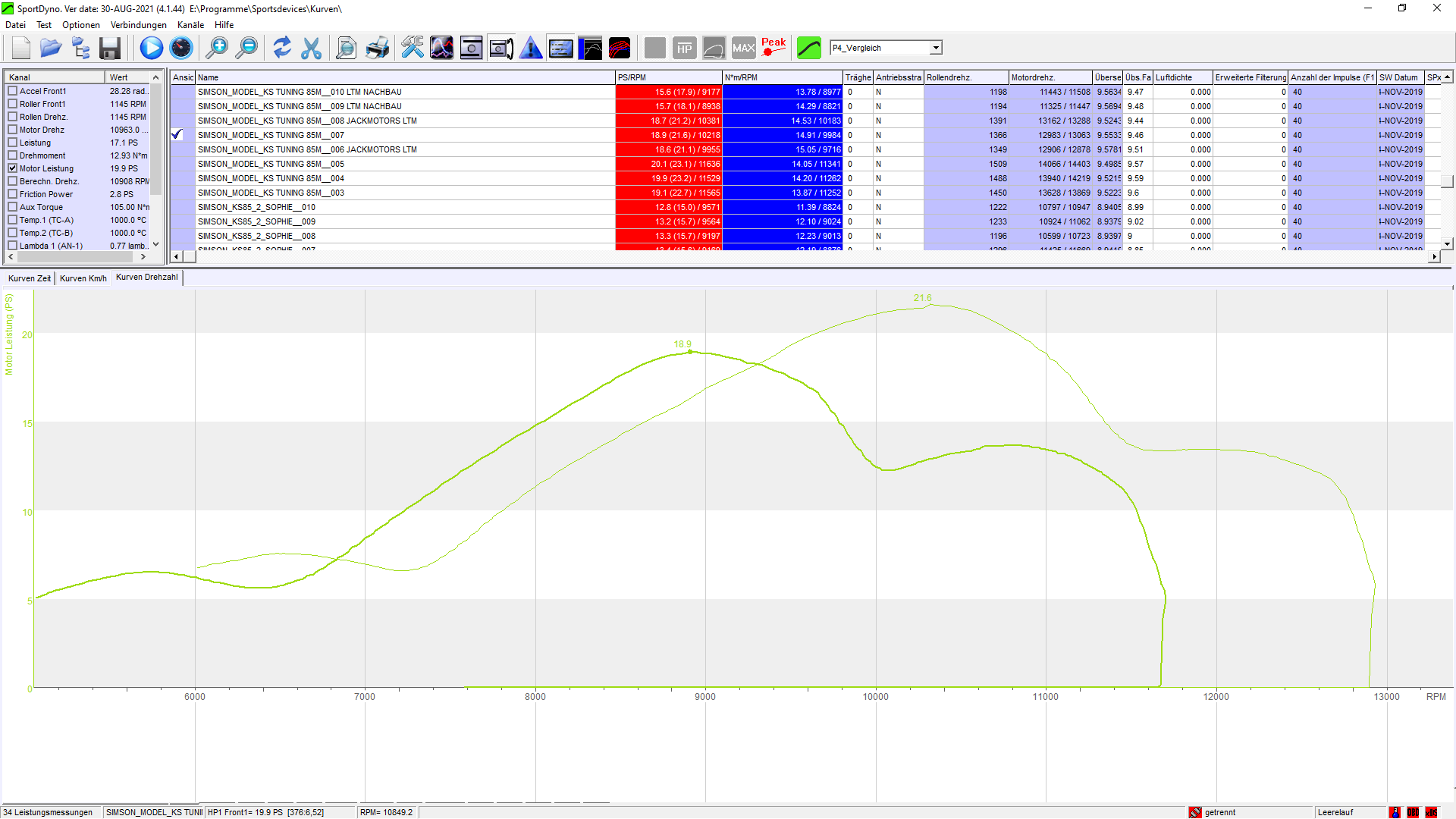This screenshot has width=1456, height=819.
Task: Select row SIMSON_KS85_2_SOPHIE__010
Action: pos(256,207)
